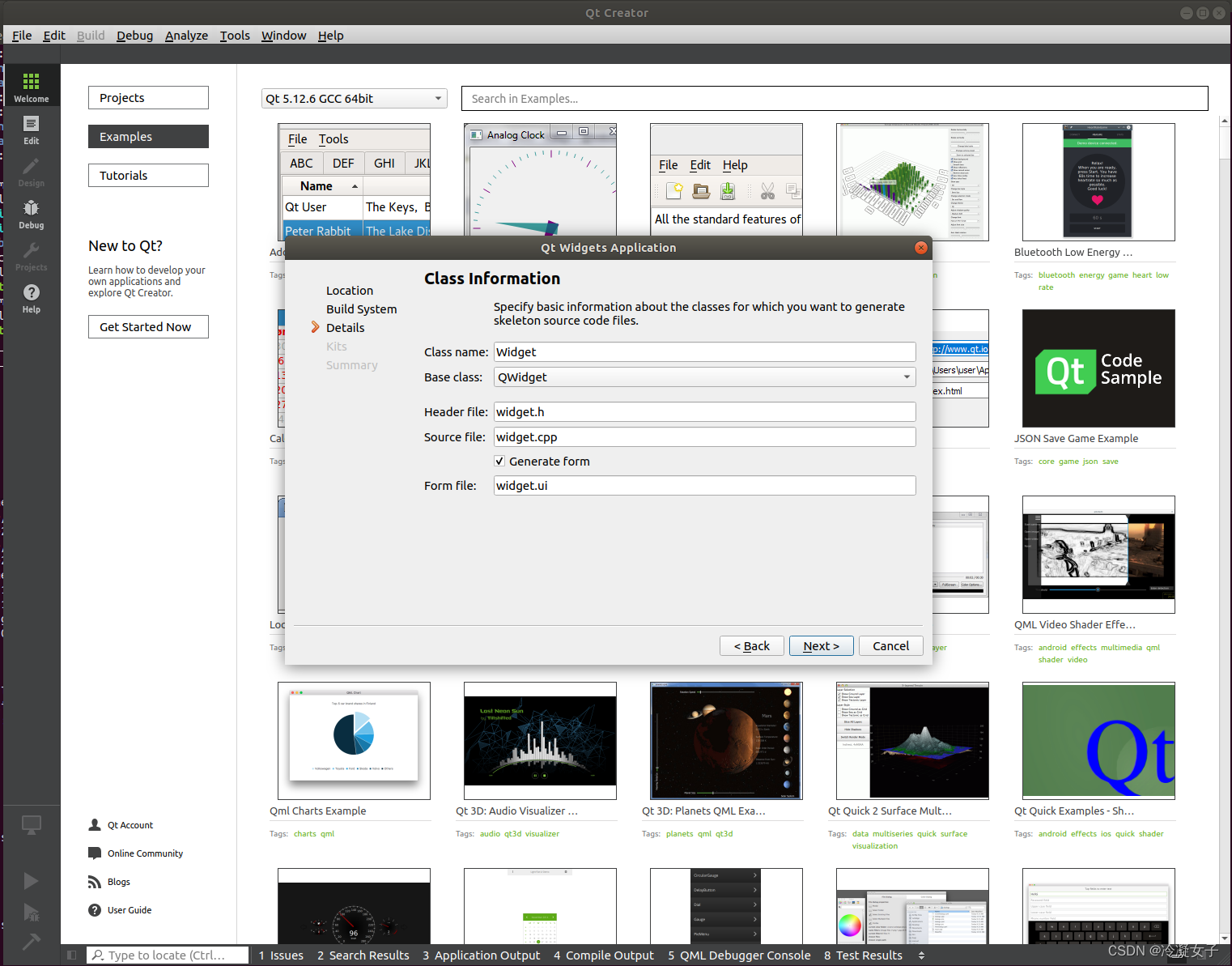Image resolution: width=1232 pixels, height=966 pixels.
Task: Click the Build hammer icon
Action: pyautogui.click(x=31, y=942)
